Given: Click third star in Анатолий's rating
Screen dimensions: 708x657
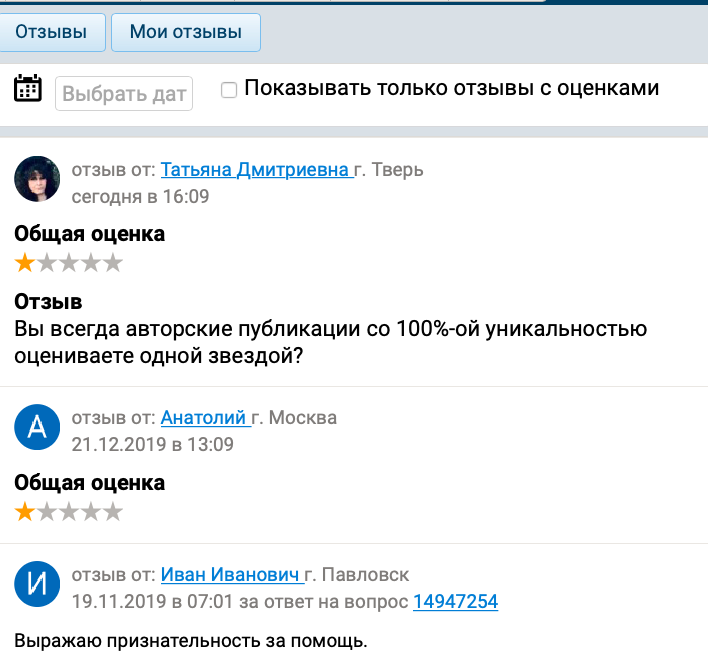Looking at the screenshot, I should click(x=69, y=512).
